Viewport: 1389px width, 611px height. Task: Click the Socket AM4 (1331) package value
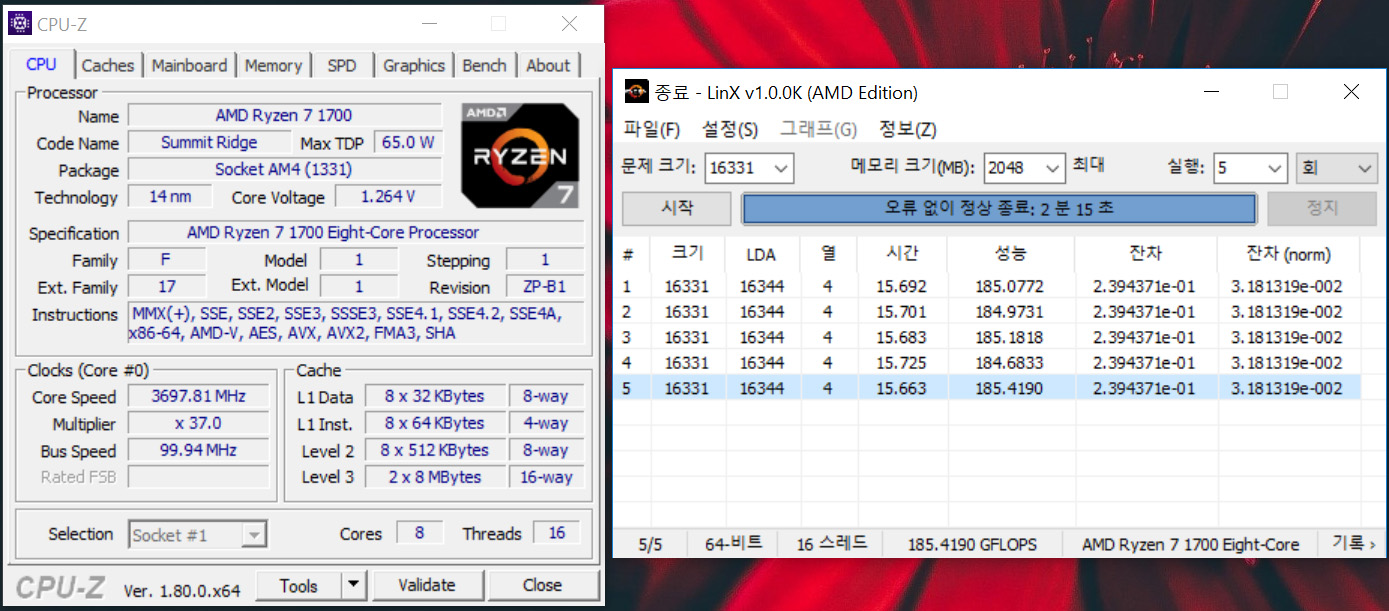click(284, 169)
